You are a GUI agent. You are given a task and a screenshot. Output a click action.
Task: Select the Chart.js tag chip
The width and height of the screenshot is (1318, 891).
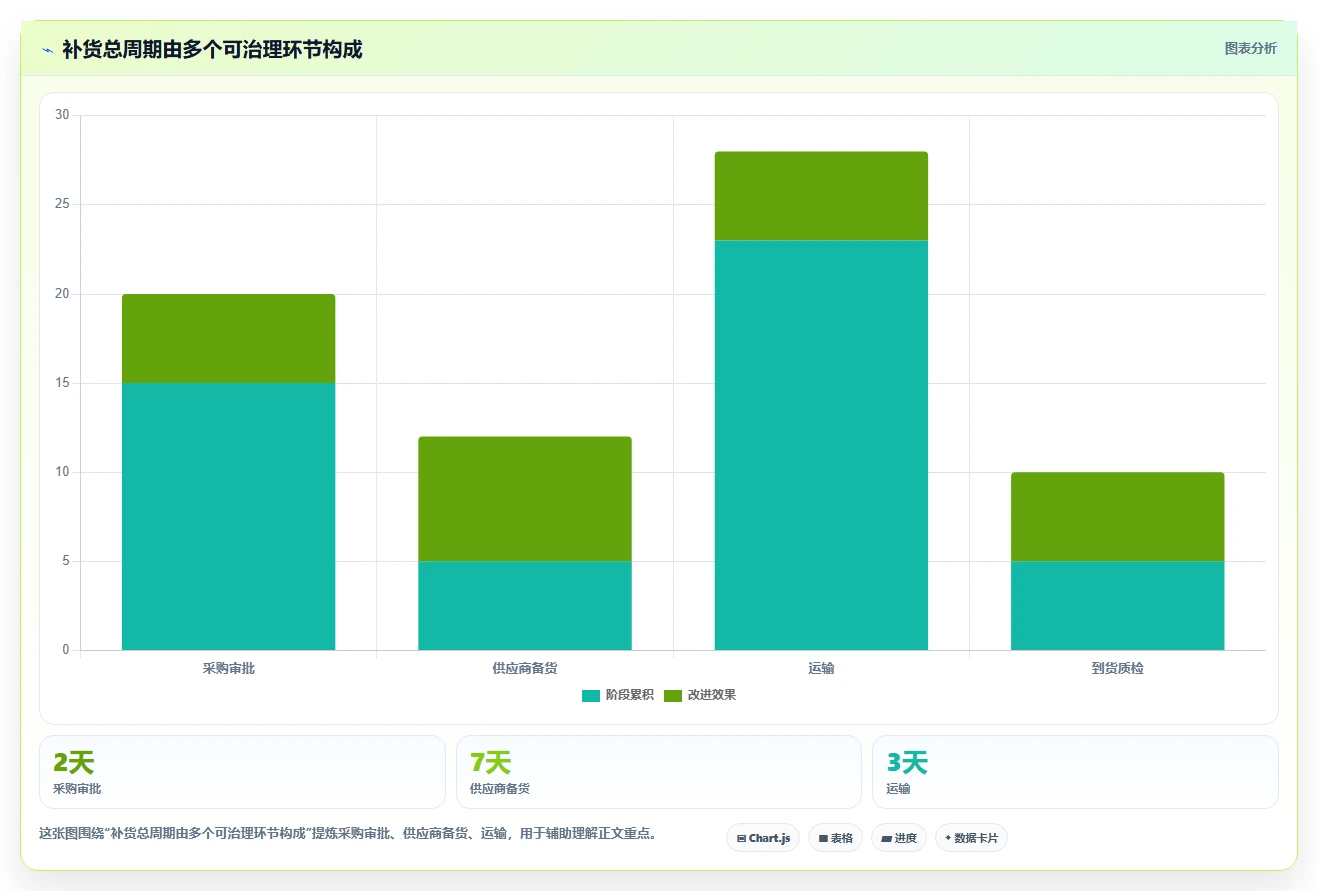coord(763,838)
